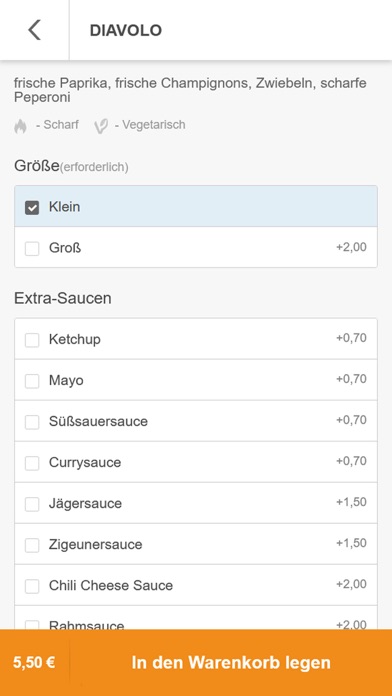392x696 pixels.
Task: Check the Rahmsauce checkbox
Action: 32,625
